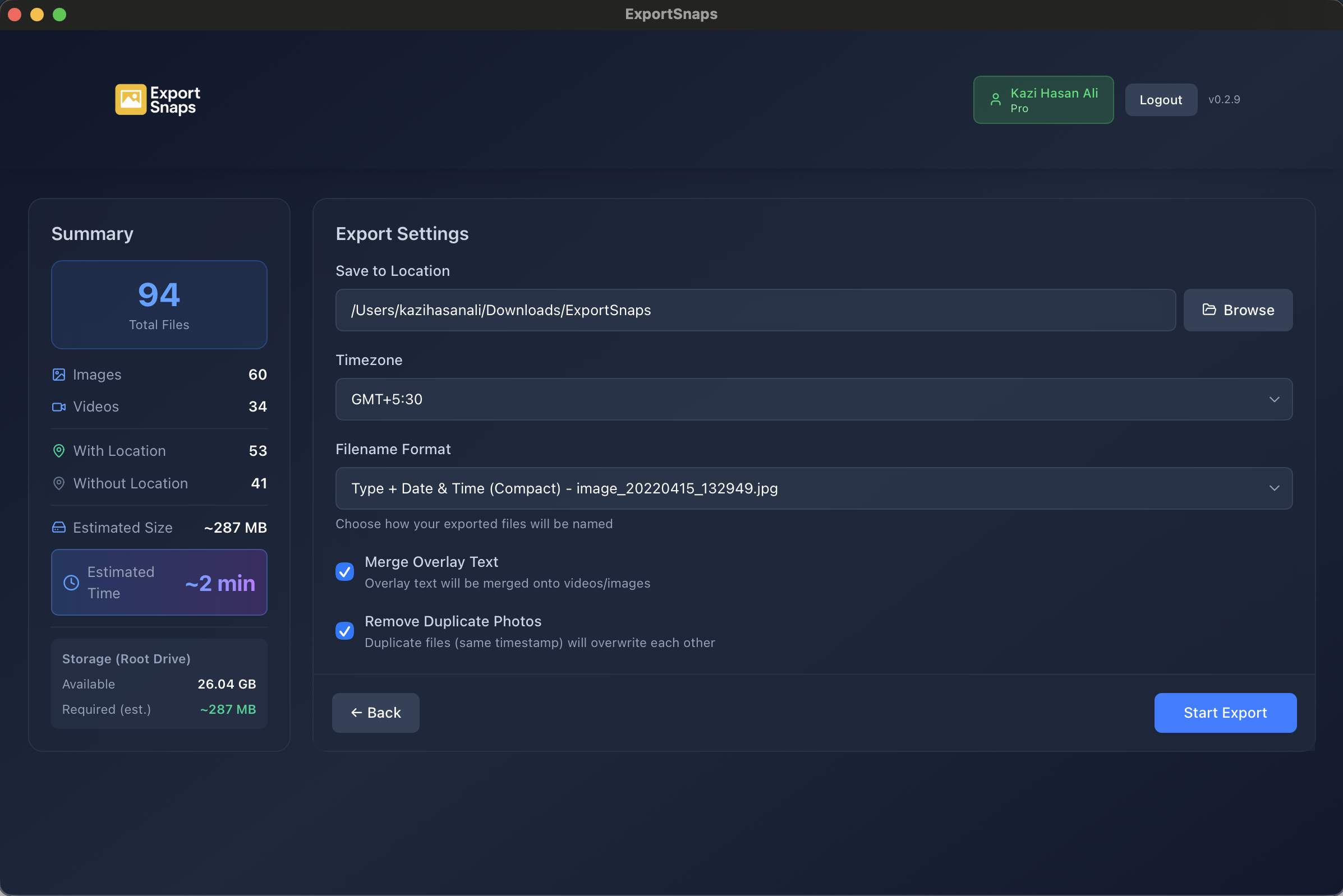The width and height of the screenshot is (1343, 896).
Task: Disable Remove Duplicate Photos
Action: click(345, 631)
